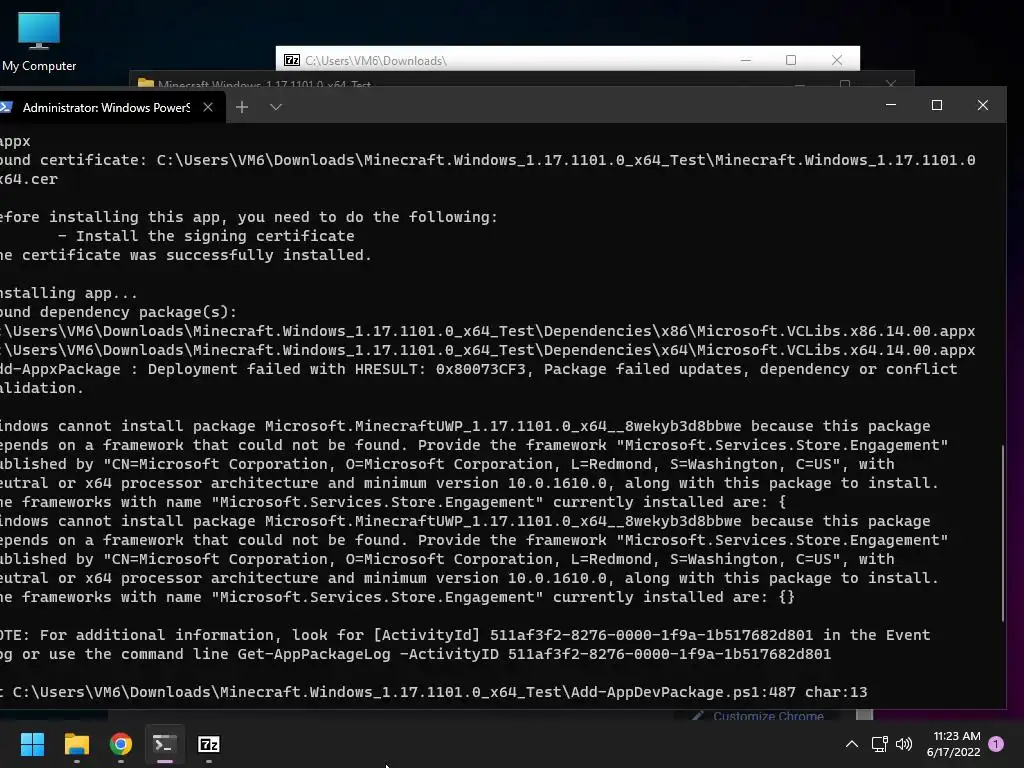The height and width of the screenshot is (768, 1024).
Task: Click the PowerShell icon in the terminal tab
Action: coord(7,107)
